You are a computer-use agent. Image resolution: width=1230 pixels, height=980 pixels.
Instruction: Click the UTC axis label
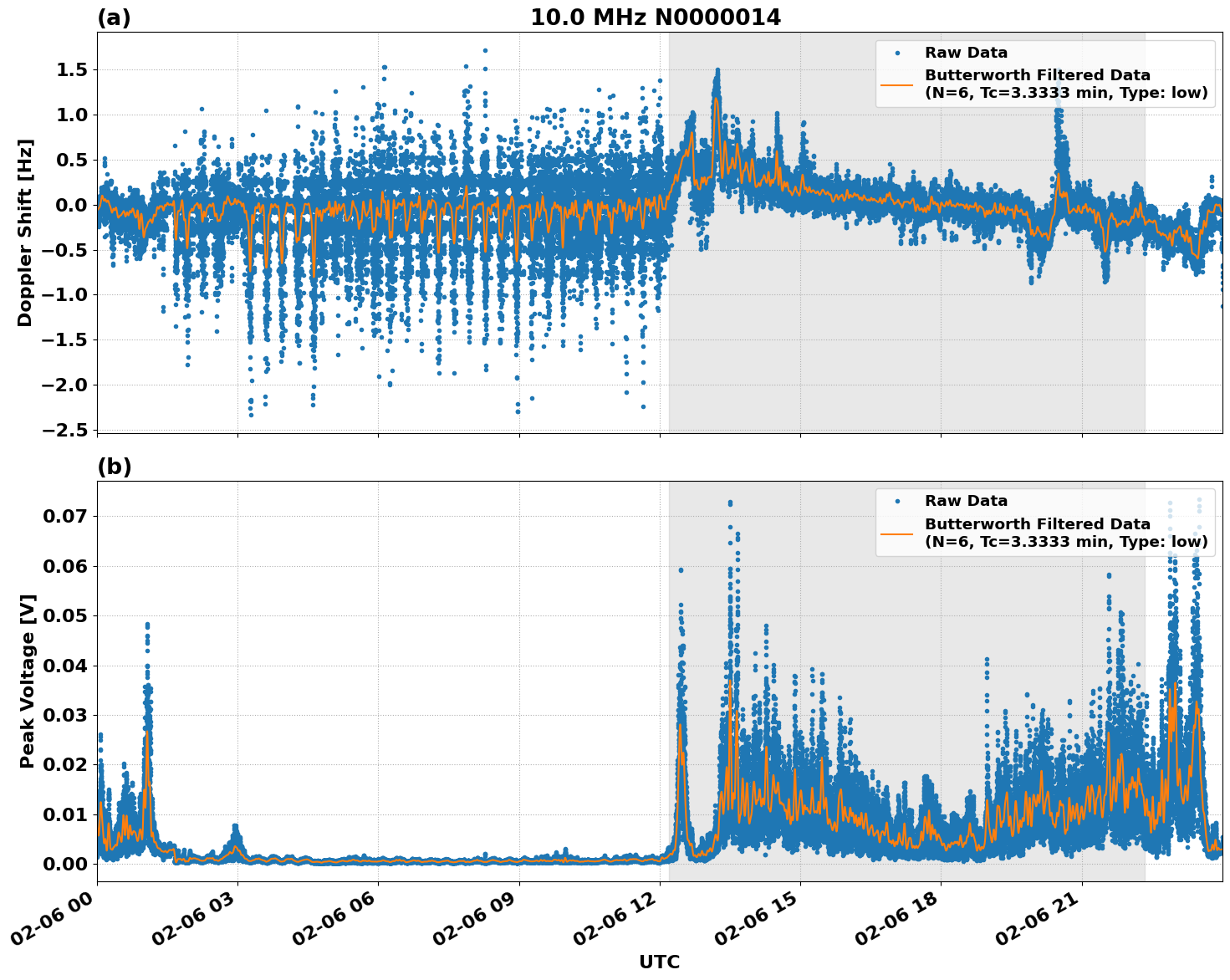click(x=660, y=962)
